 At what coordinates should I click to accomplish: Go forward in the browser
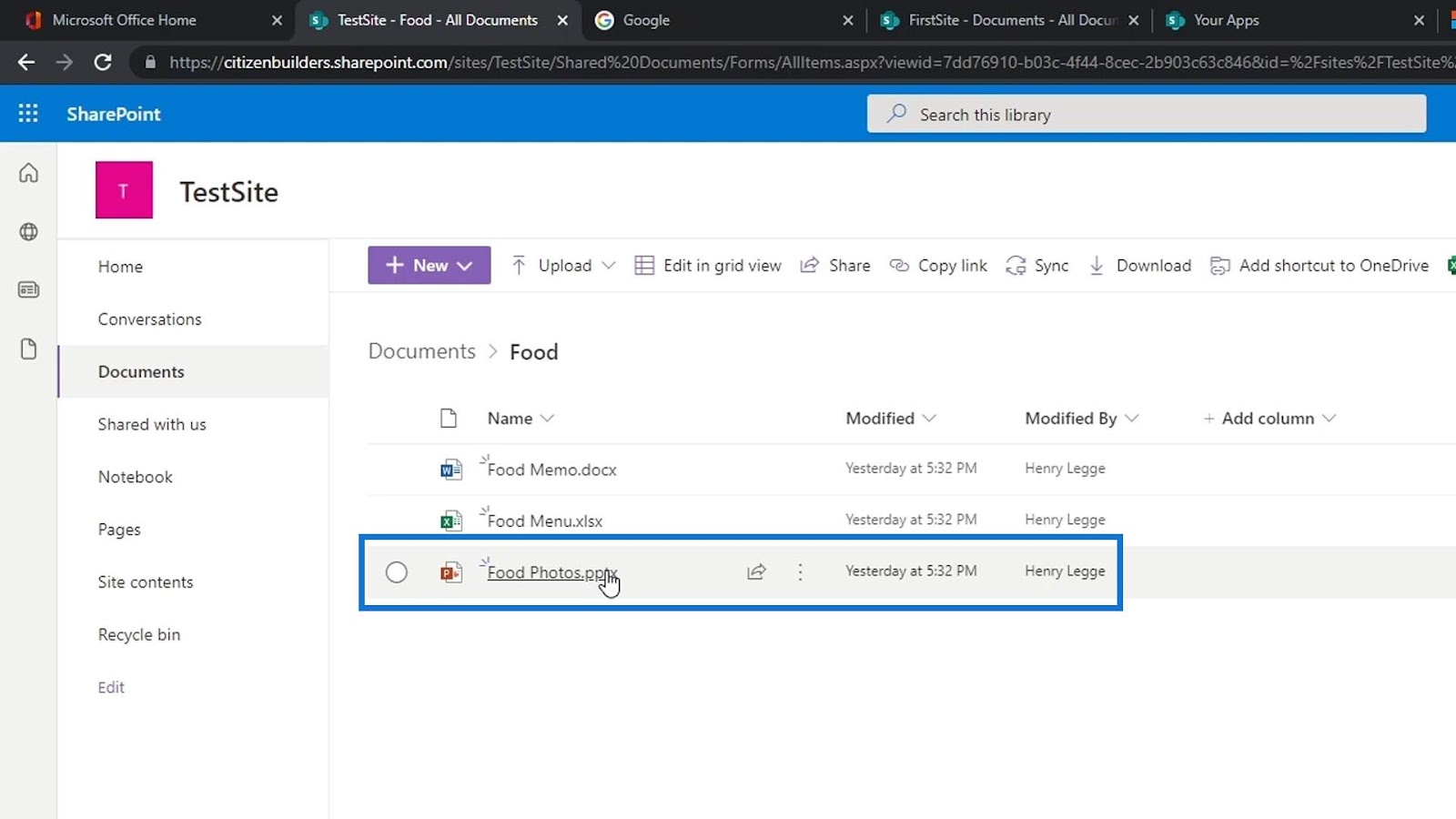tap(64, 62)
